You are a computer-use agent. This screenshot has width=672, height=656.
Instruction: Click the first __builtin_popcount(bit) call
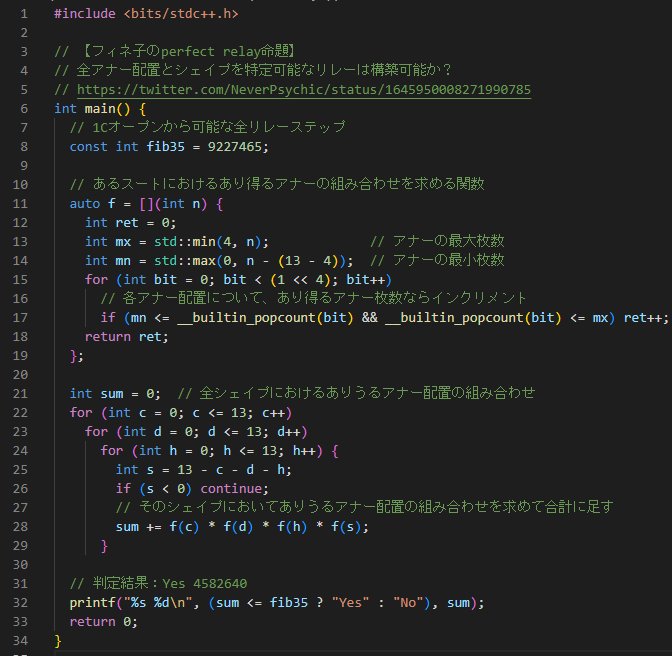265,318
